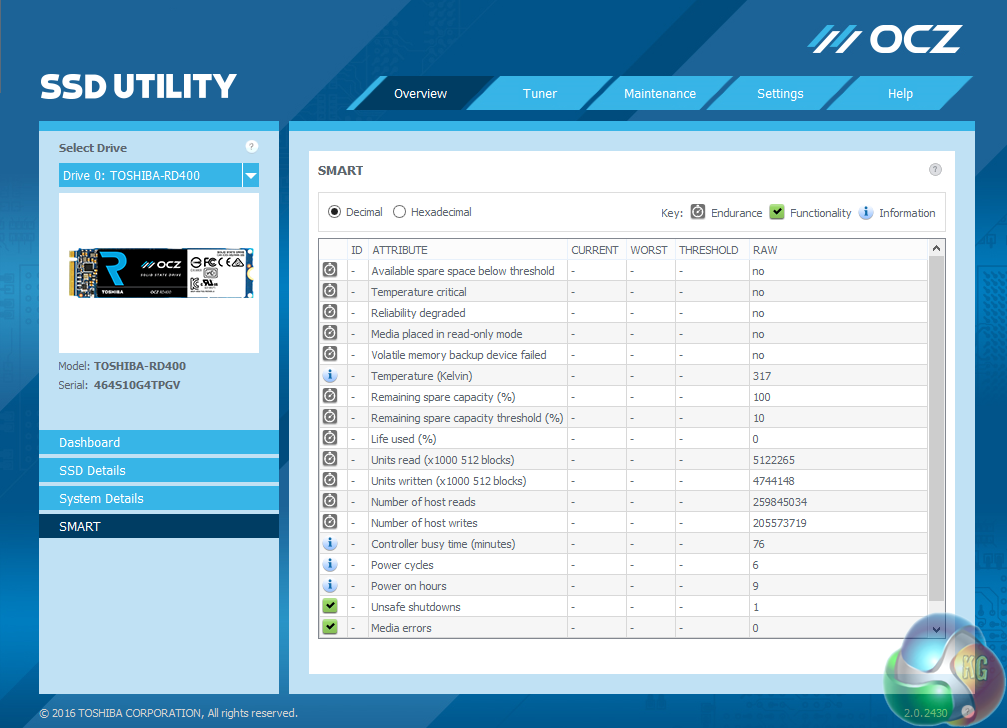Click the OCZ logo
The width and height of the screenshot is (1007, 728).
[x=885, y=40]
